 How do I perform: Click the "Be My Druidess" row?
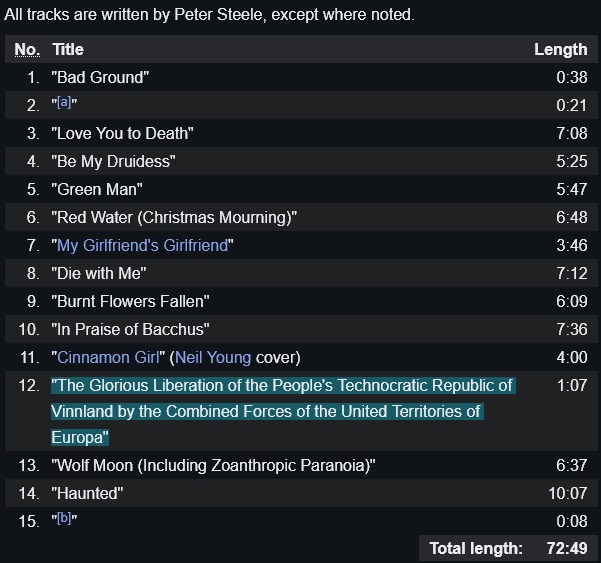coord(301,161)
